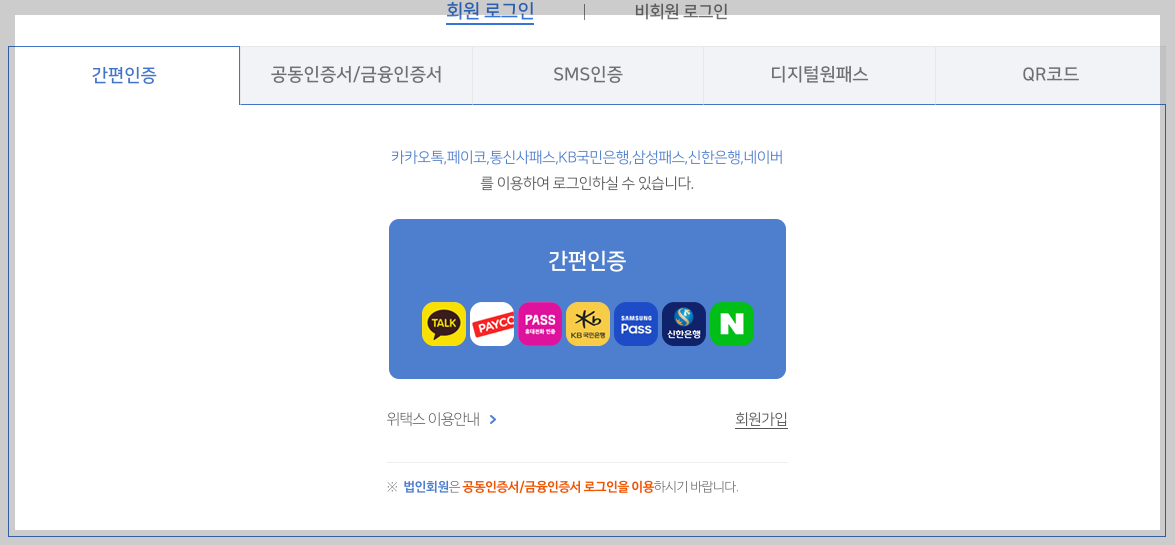
Task: Open the 공동인증서/금융인증서 tab
Action: (x=356, y=75)
